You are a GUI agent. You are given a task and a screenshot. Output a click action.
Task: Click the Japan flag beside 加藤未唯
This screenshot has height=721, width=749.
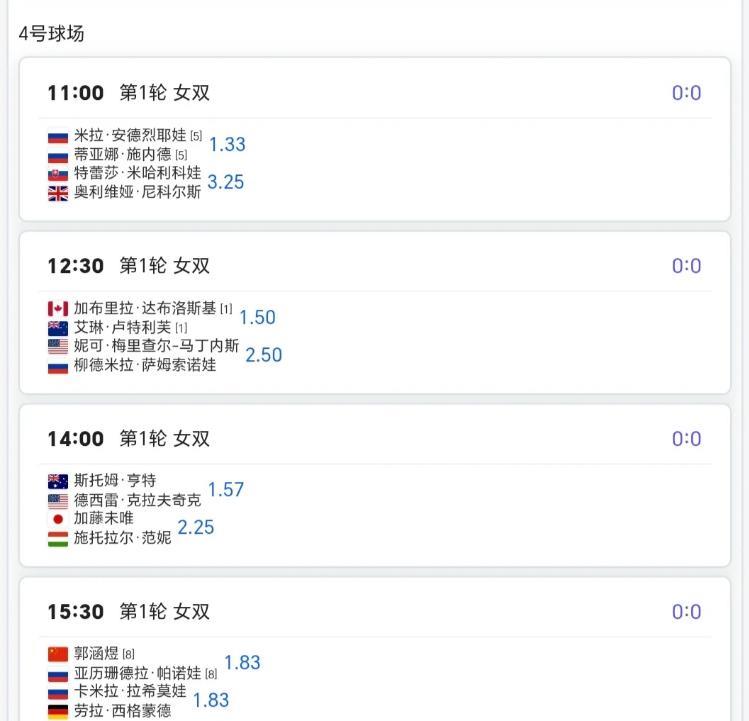[x=57, y=519]
